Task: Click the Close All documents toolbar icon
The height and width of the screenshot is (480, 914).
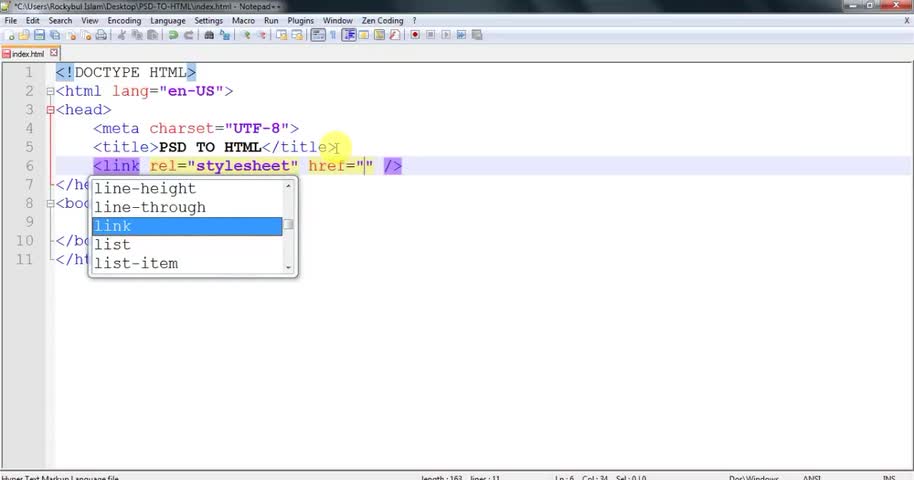Action: click(86, 35)
